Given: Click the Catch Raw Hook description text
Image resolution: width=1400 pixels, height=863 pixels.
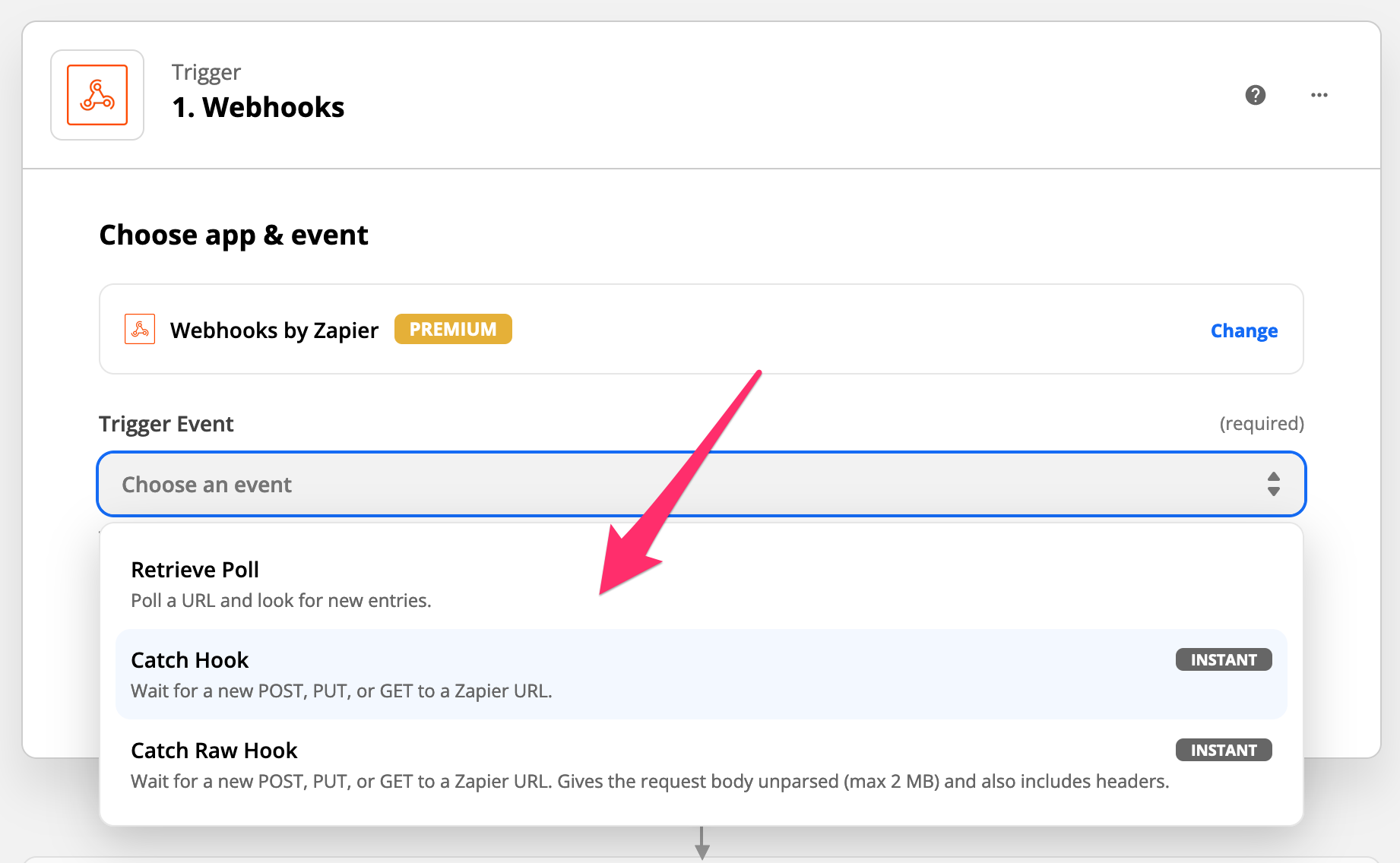Looking at the screenshot, I should coord(649,782).
